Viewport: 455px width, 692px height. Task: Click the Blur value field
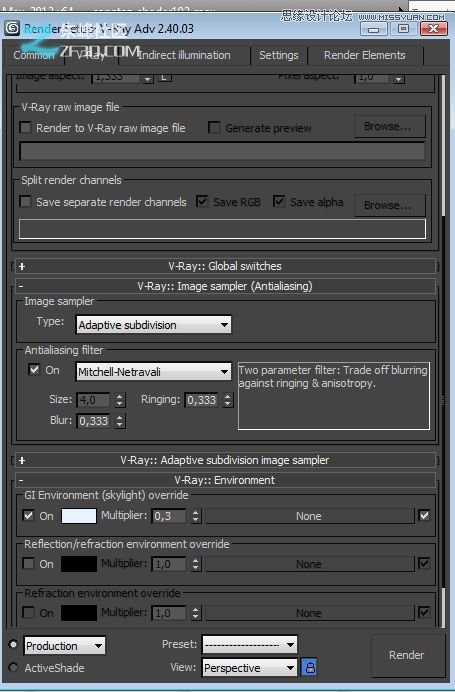(94, 421)
